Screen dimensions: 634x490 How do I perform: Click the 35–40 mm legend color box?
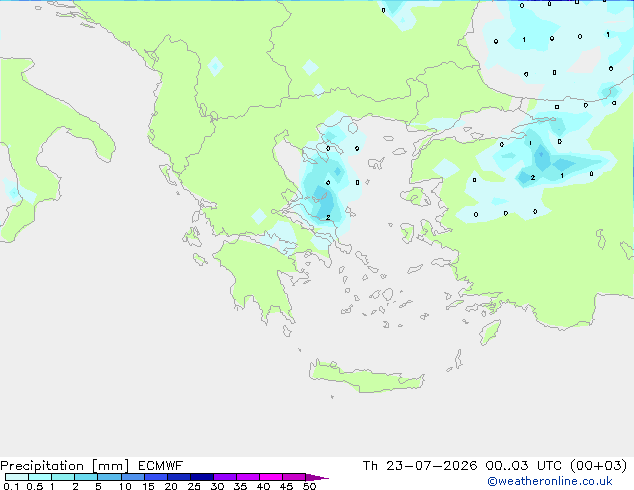(x=248, y=477)
